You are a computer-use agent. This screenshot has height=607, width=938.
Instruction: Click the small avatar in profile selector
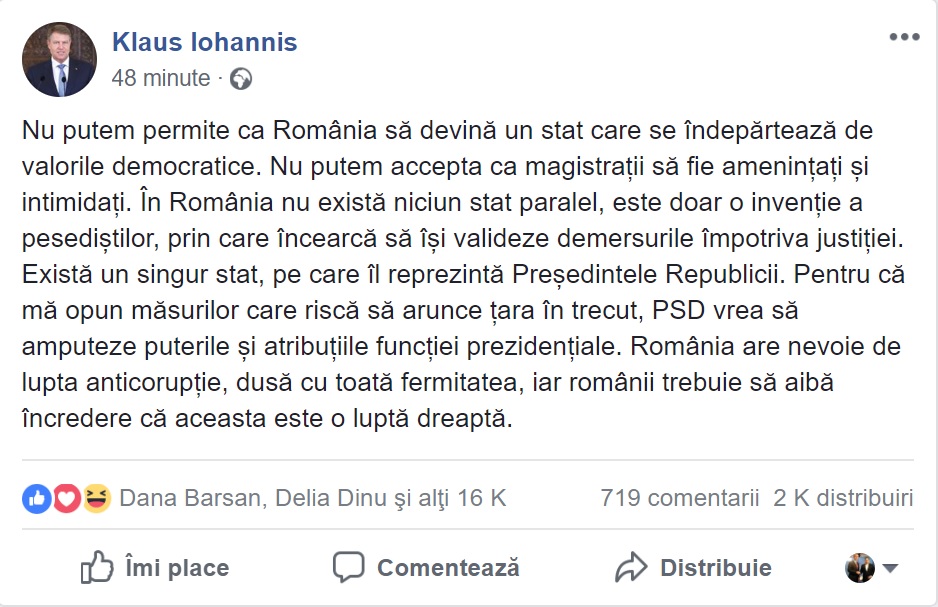click(860, 568)
